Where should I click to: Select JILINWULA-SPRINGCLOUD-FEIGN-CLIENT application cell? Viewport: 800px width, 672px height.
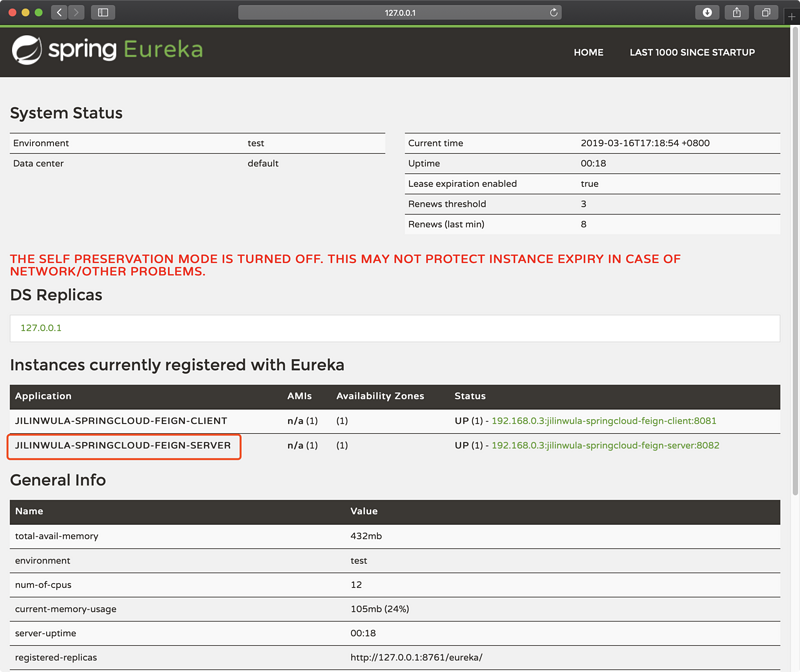[121, 421]
